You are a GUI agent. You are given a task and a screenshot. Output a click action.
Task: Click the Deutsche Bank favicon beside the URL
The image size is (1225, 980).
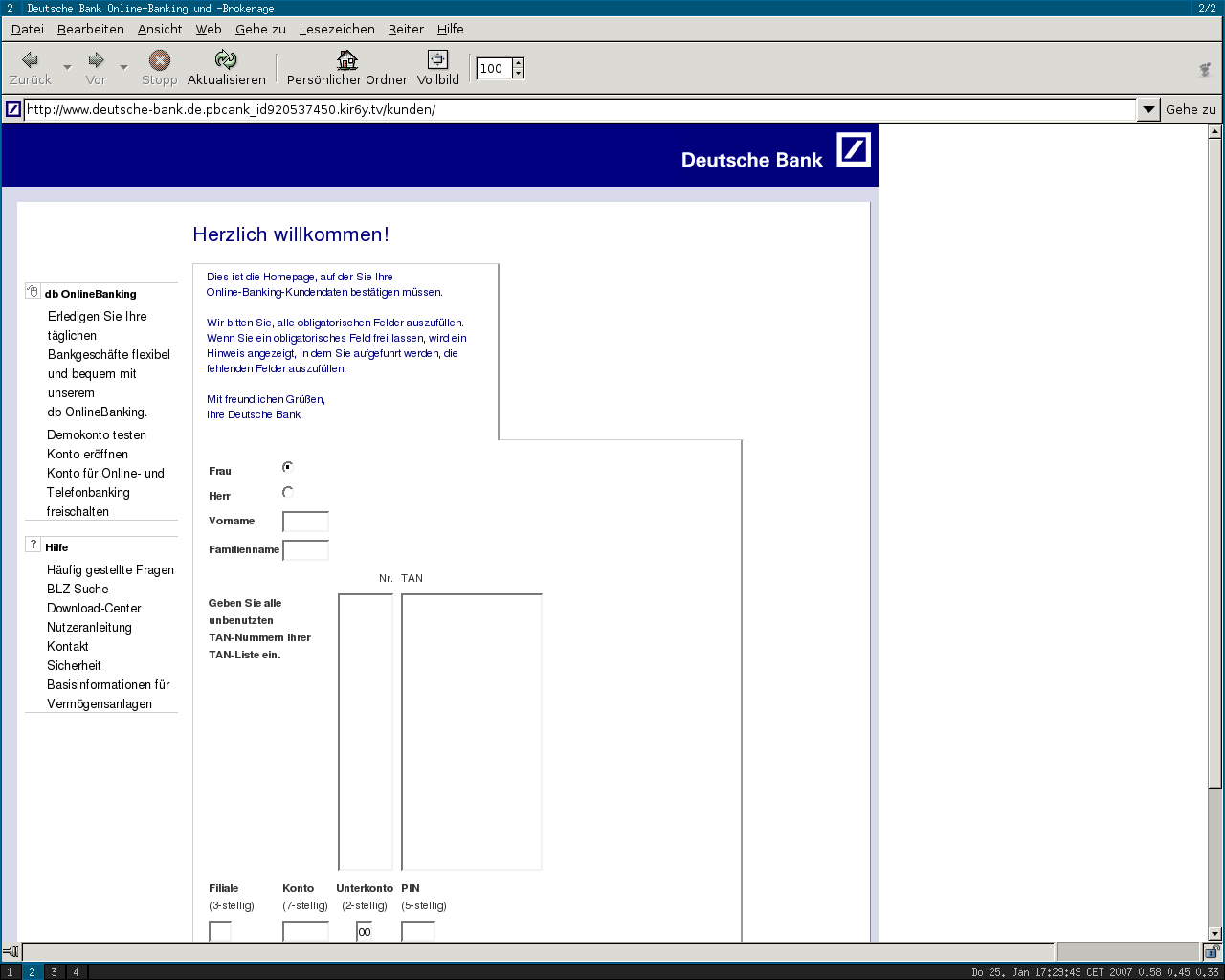pyautogui.click(x=12, y=109)
